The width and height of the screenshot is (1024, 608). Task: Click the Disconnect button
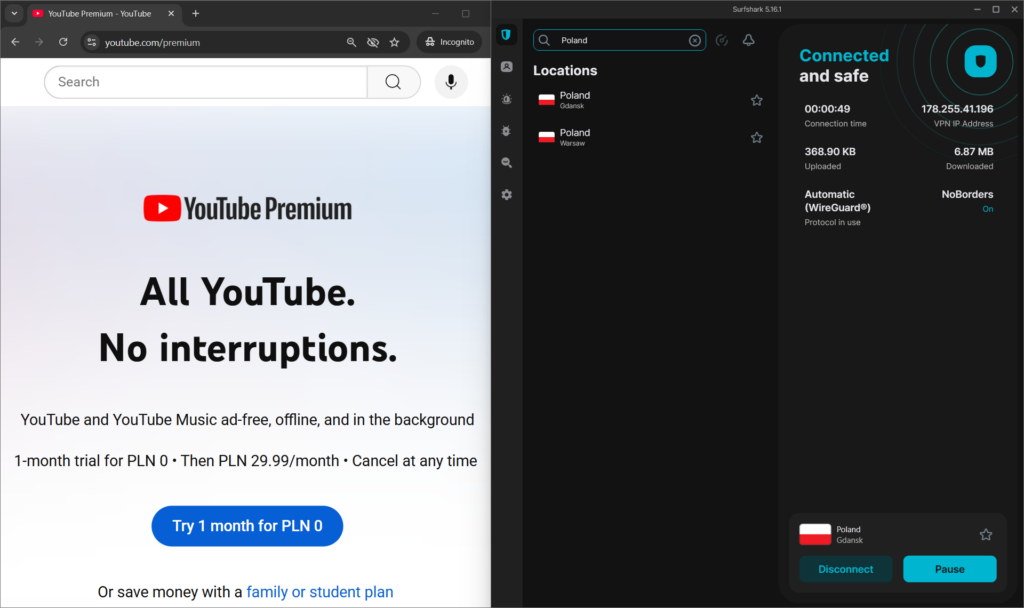tap(845, 569)
